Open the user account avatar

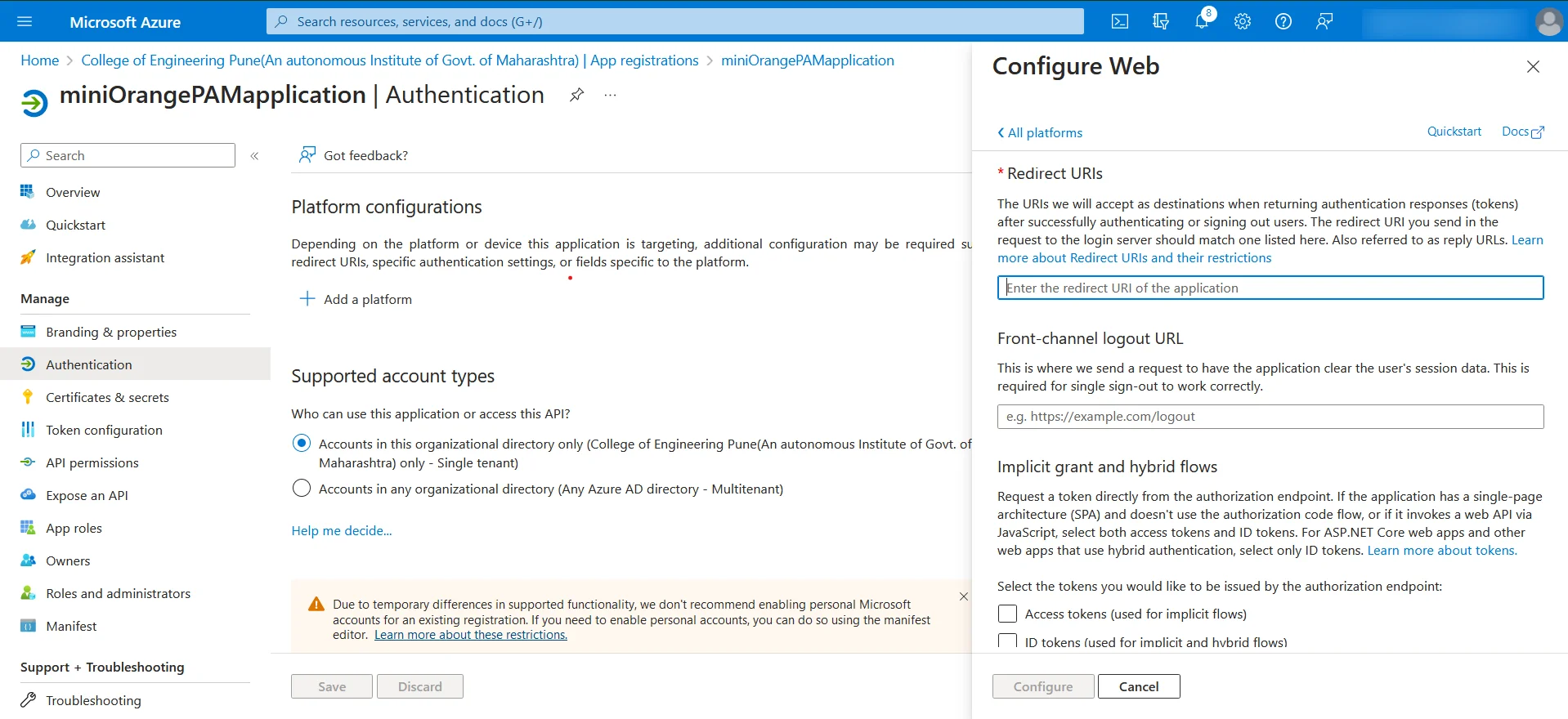click(x=1548, y=21)
